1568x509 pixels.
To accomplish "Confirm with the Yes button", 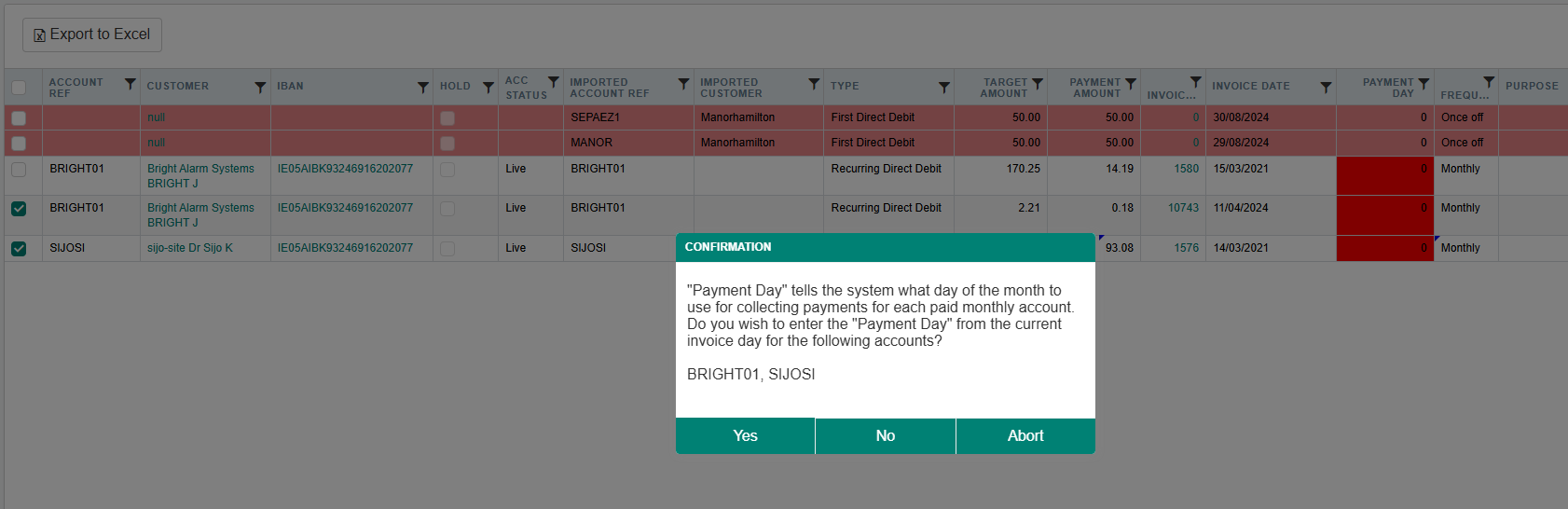I will point(745,436).
